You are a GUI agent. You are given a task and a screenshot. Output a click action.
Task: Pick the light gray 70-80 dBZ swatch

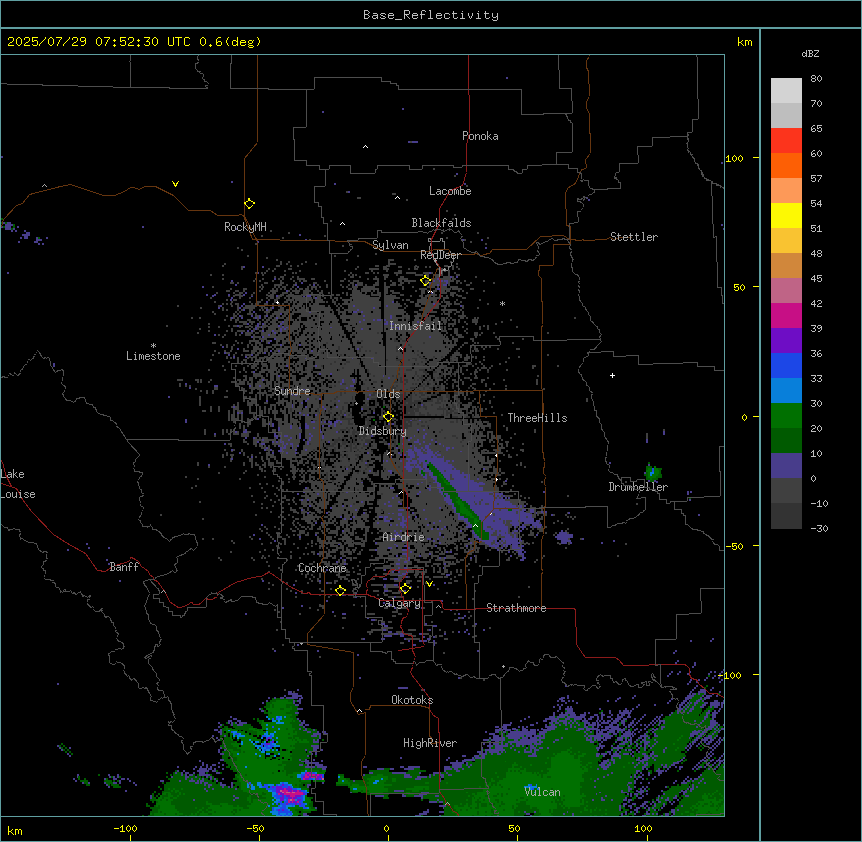click(x=786, y=91)
